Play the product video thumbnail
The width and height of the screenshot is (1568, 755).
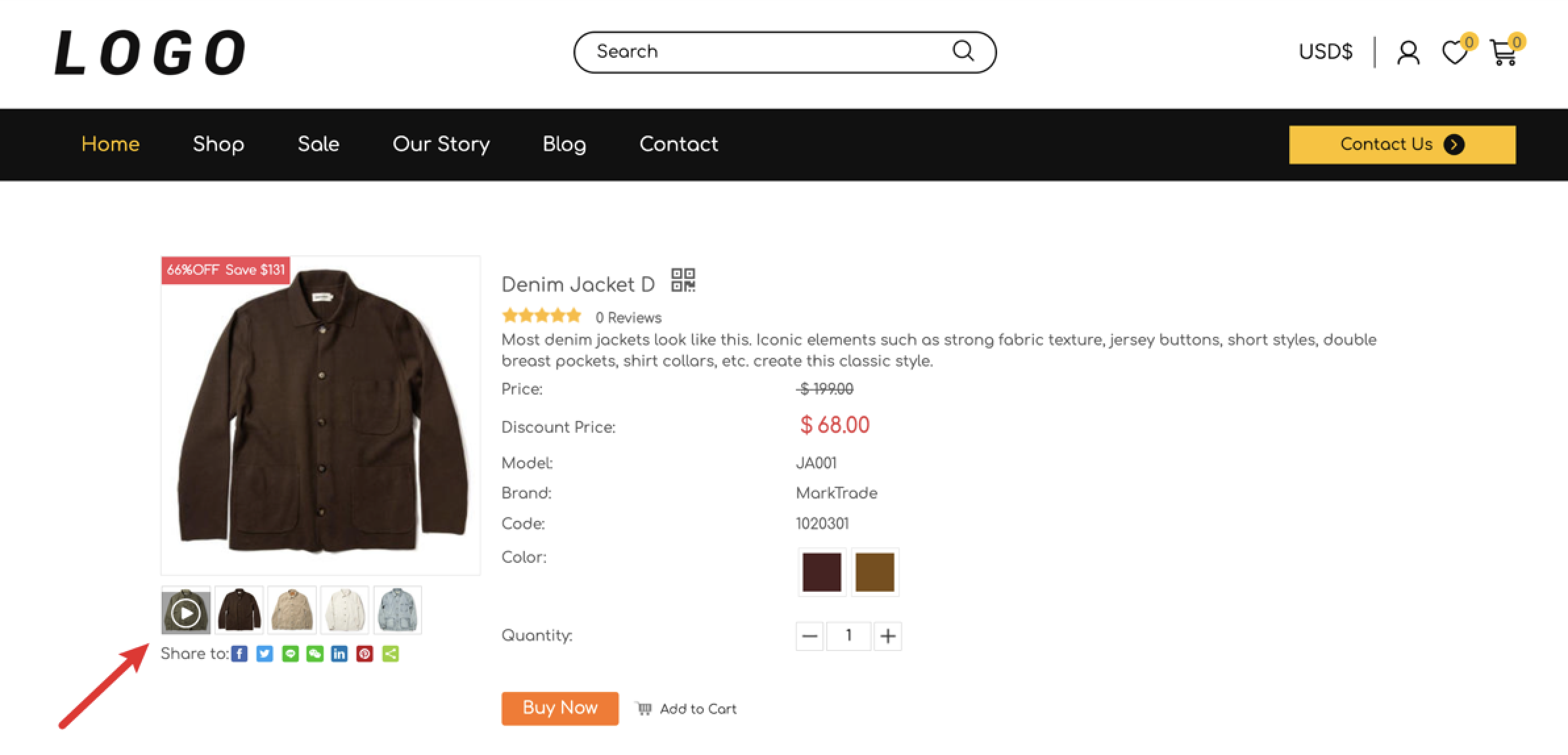click(186, 611)
